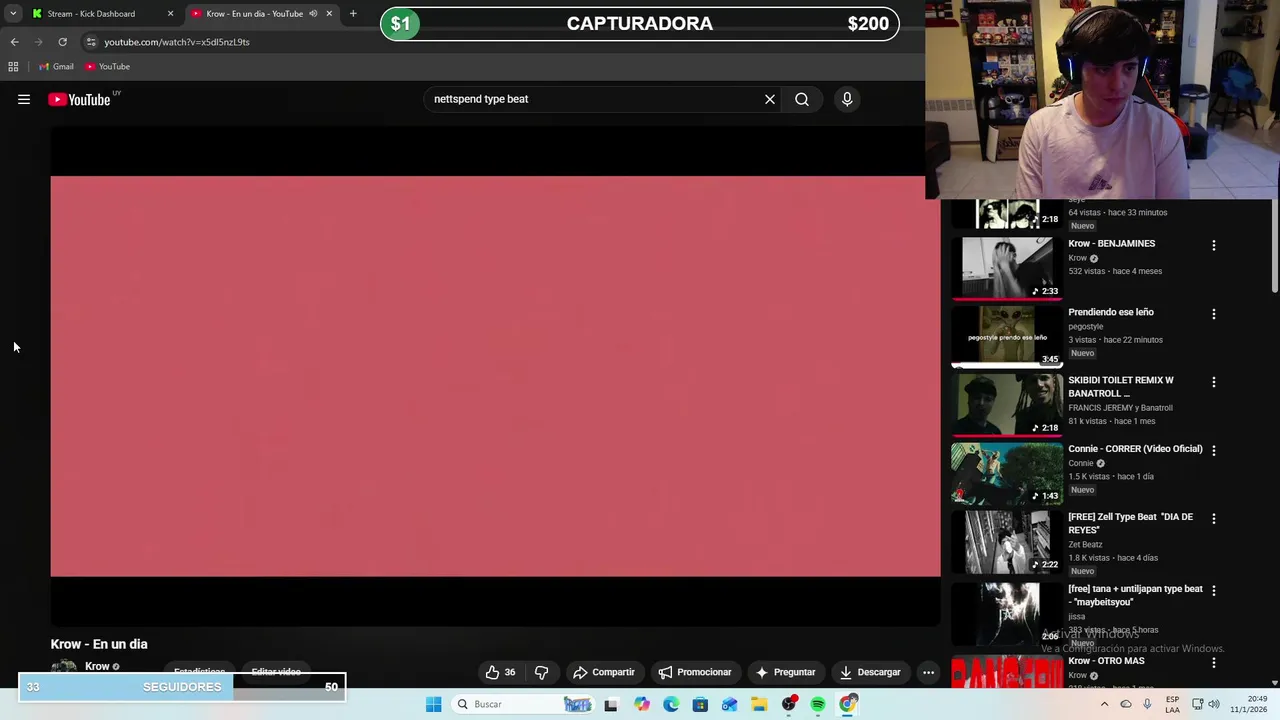Mute the audio on the YouTube tab
Image resolution: width=1280 pixels, height=720 pixels.
point(313,14)
